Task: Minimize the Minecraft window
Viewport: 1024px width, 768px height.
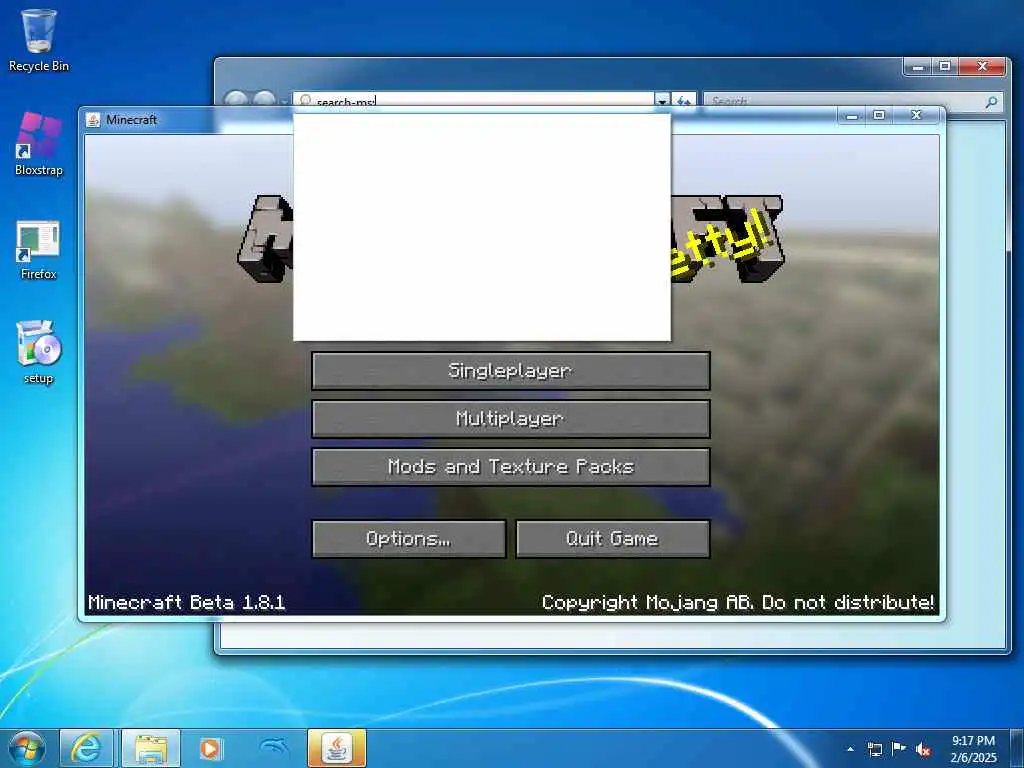Action: pyautogui.click(x=852, y=116)
